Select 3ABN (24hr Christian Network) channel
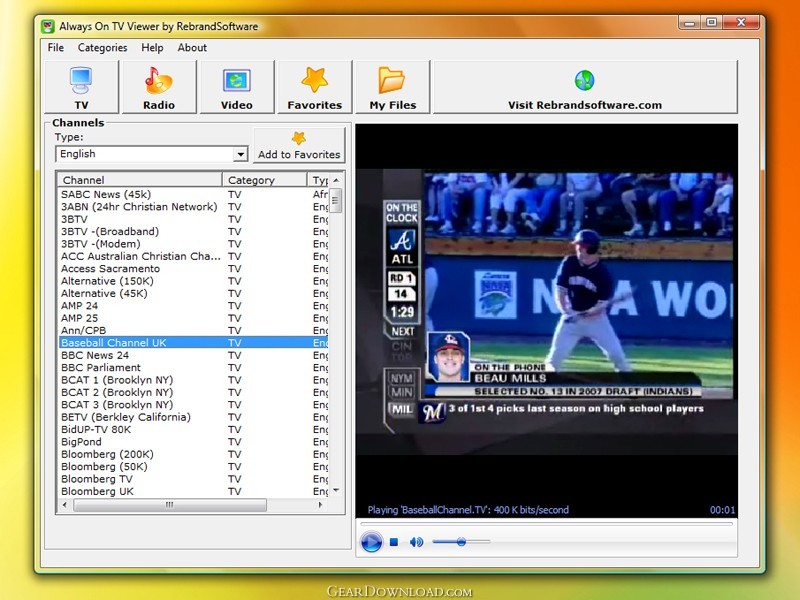The image size is (800, 600). [193, 207]
